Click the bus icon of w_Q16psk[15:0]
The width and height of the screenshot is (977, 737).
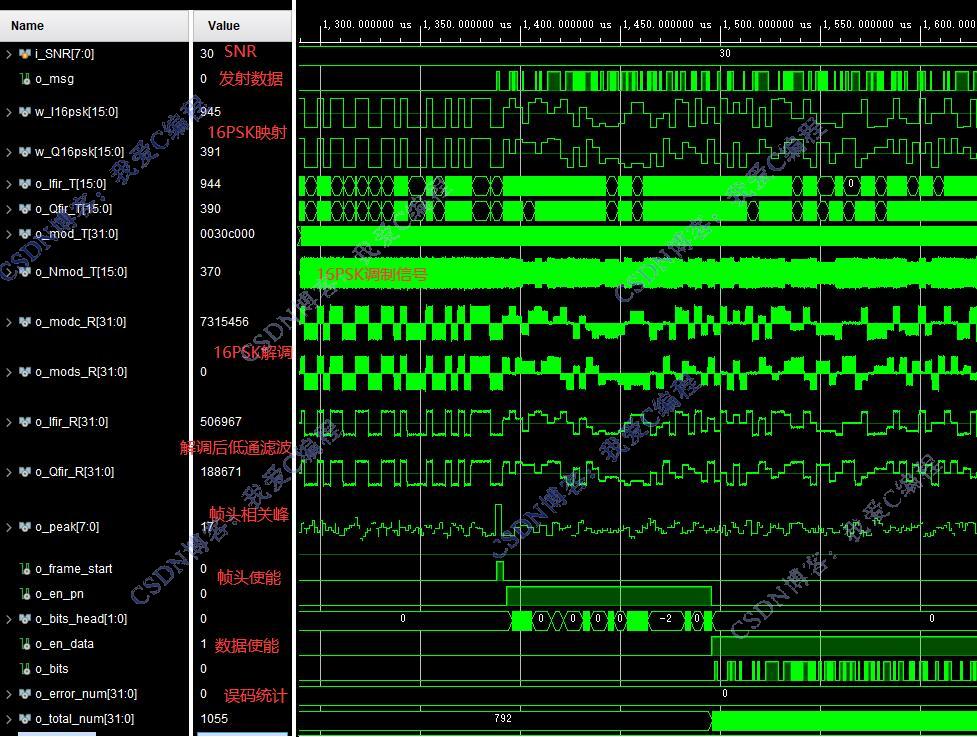click(25, 152)
